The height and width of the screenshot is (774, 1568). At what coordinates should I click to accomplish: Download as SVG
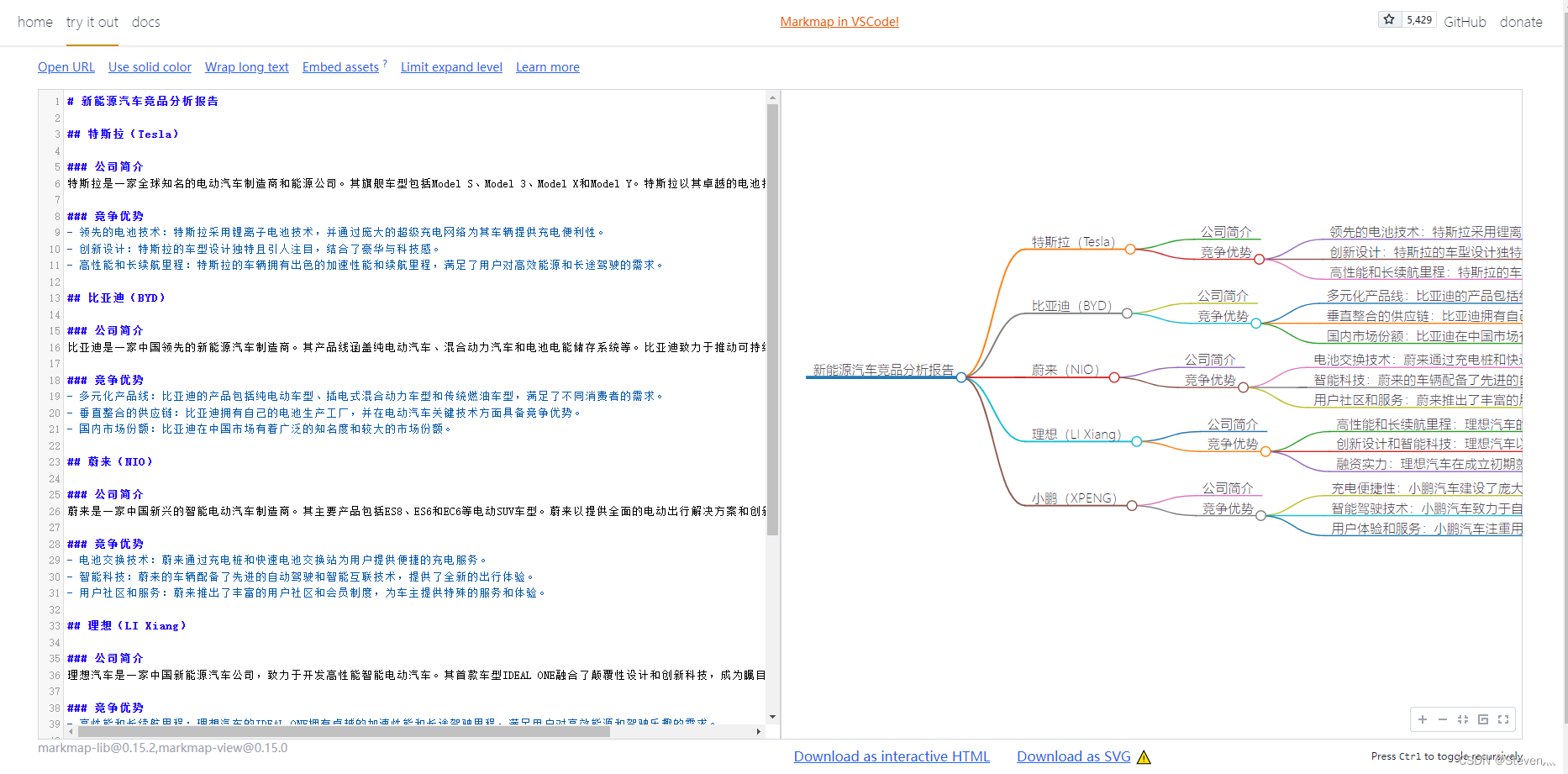tap(1074, 756)
